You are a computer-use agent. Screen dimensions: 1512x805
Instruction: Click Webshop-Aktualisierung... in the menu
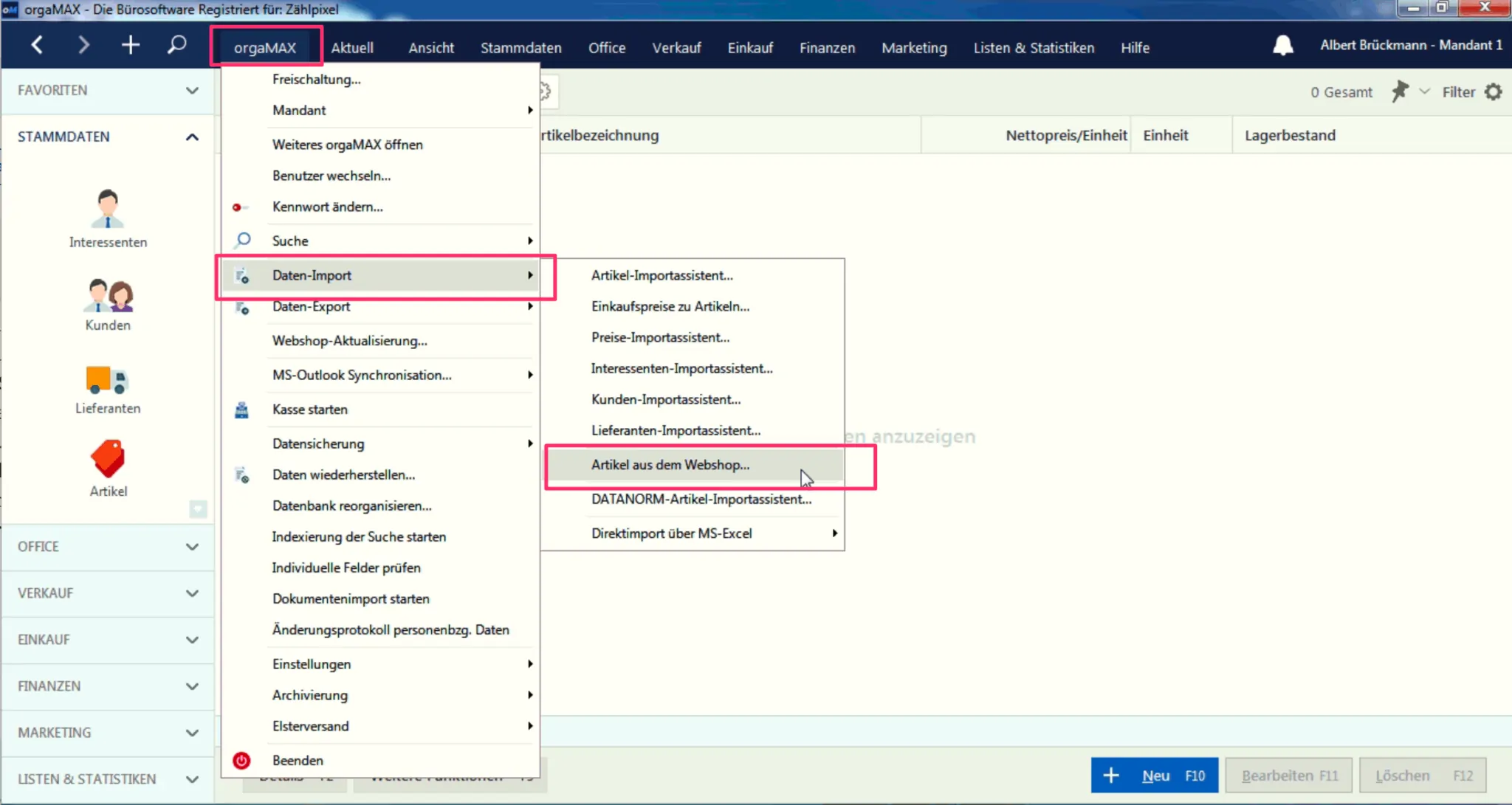click(381, 341)
